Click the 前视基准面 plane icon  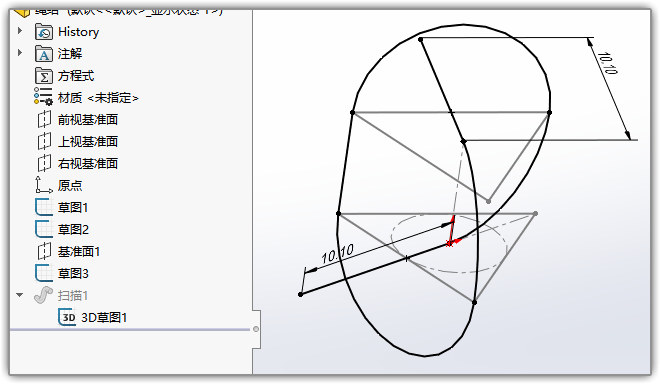click(x=44, y=120)
